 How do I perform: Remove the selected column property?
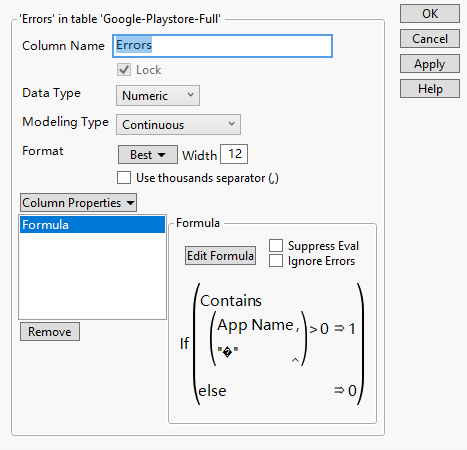coord(50,332)
